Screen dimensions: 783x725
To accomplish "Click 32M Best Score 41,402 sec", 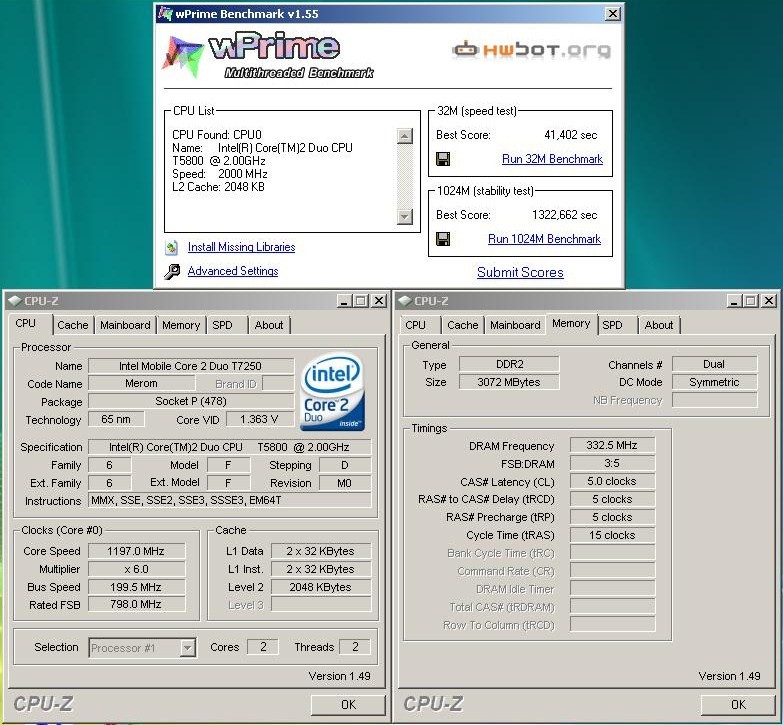I will pyautogui.click(x=570, y=135).
